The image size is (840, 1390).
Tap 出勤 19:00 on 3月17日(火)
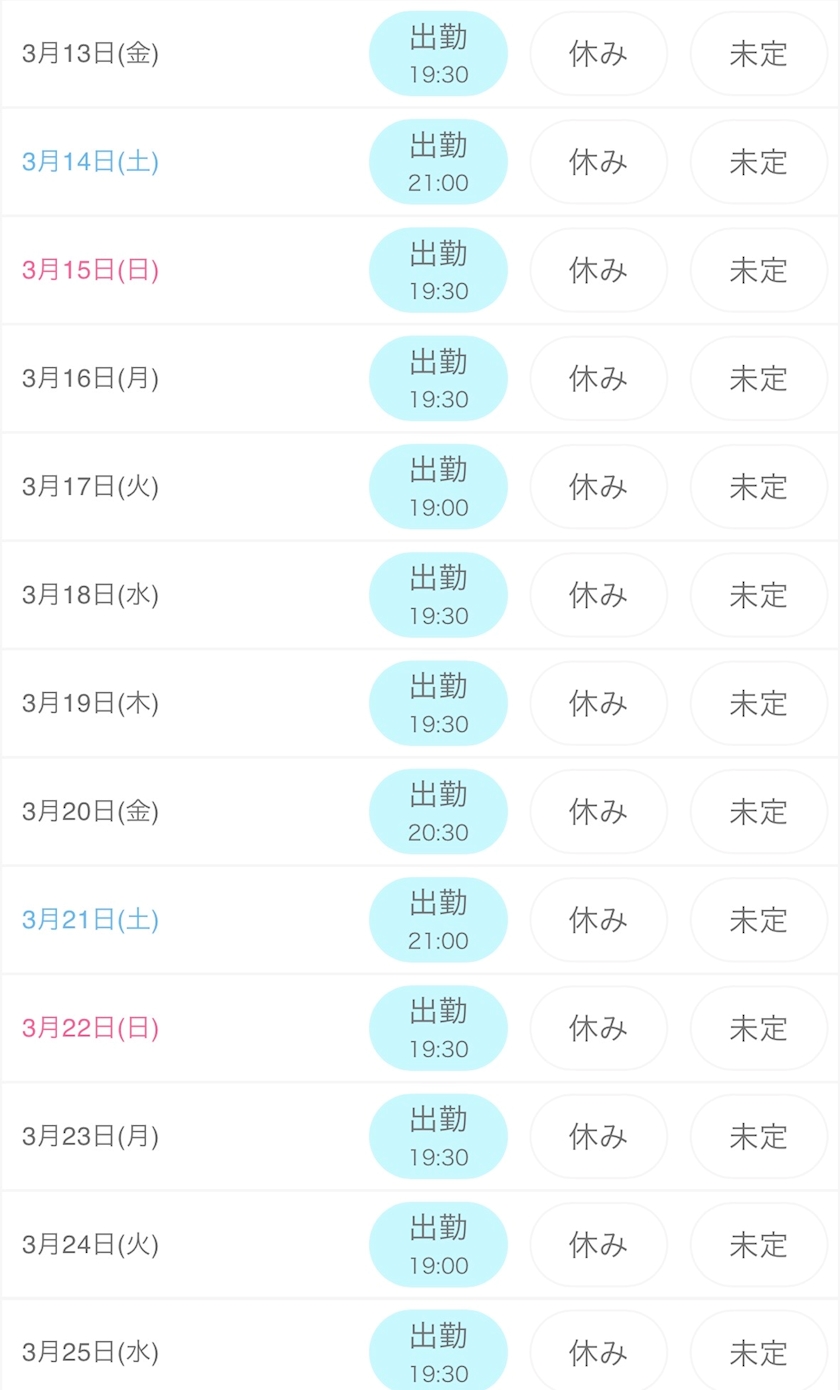point(438,487)
